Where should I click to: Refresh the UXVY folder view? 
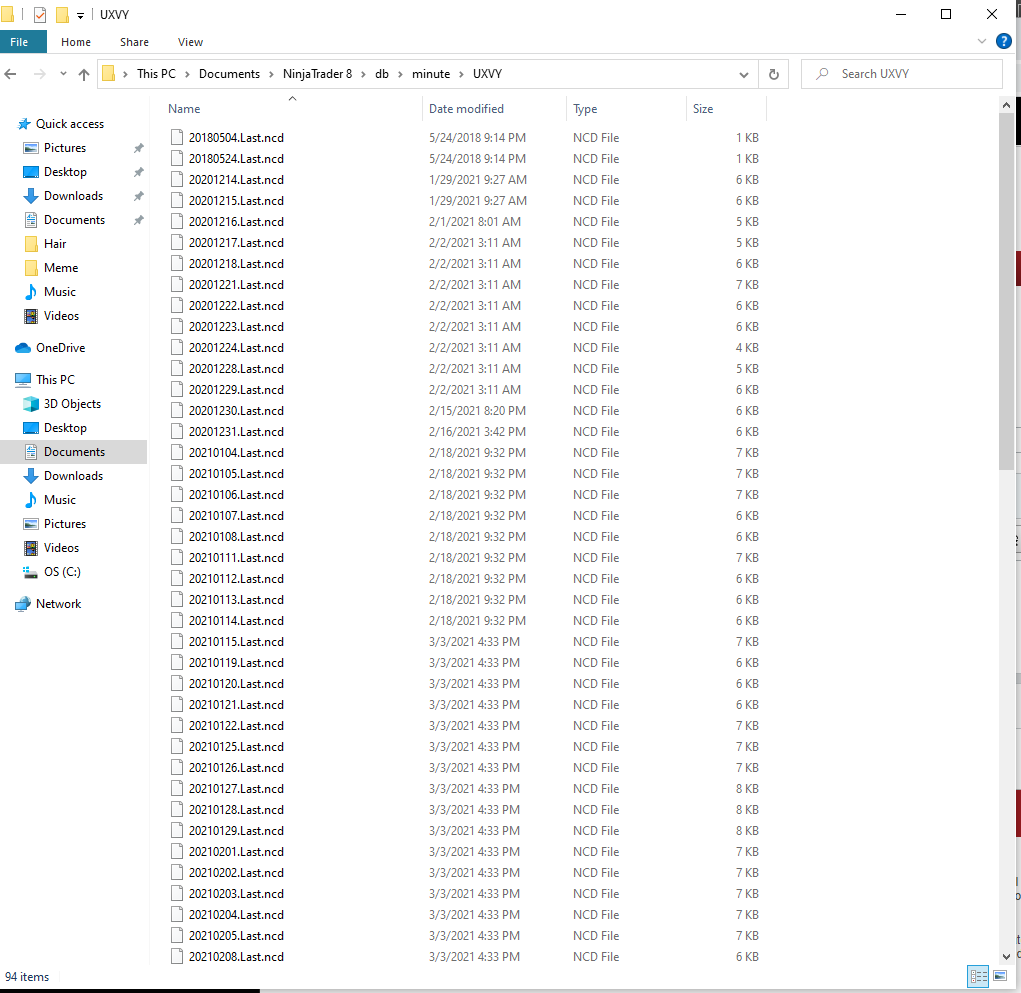coord(774,74)
